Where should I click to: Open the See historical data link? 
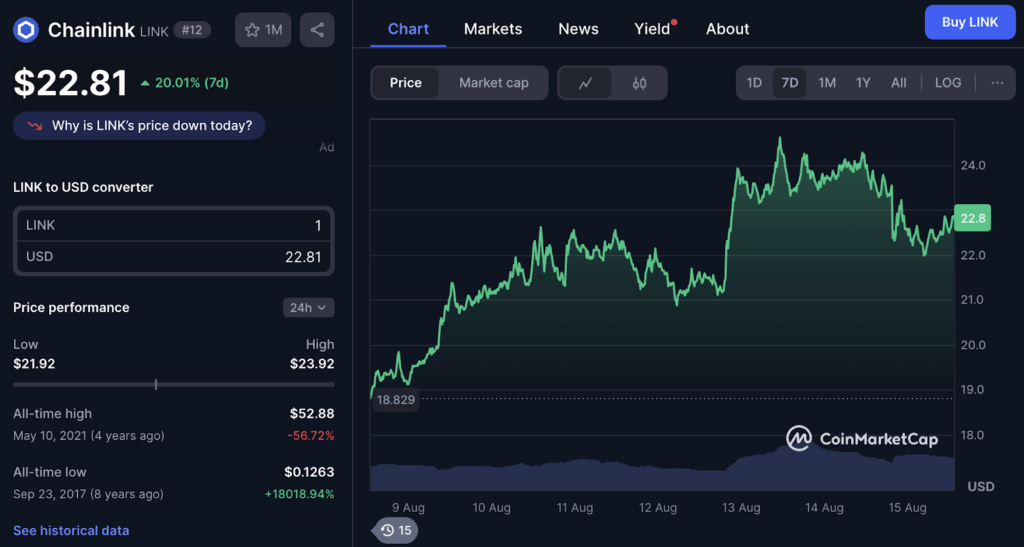pos(71,530)
